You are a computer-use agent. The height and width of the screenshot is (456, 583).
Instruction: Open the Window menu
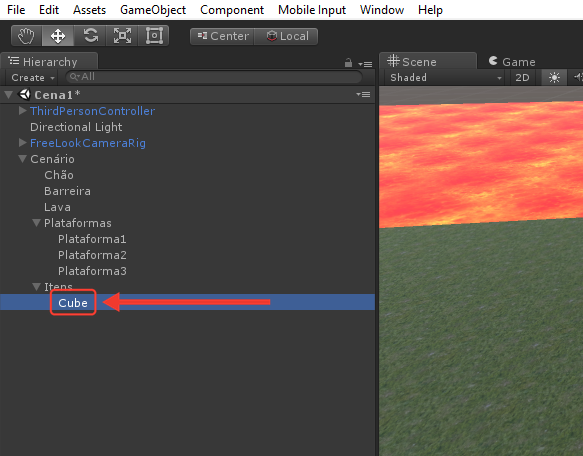pyautogui.click(x=382, y=10)
